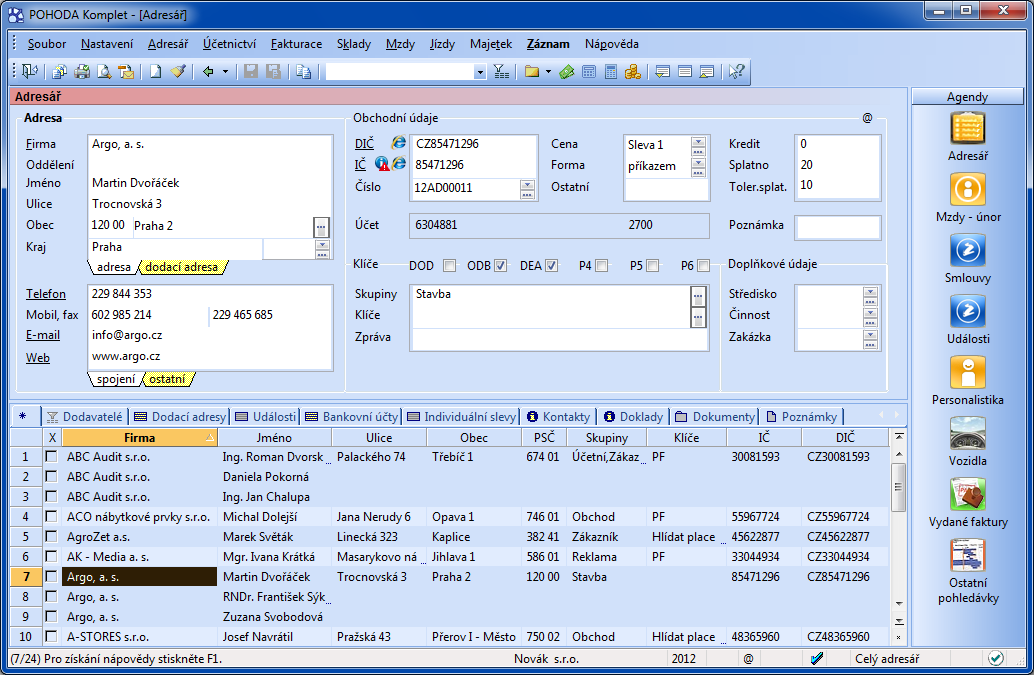This screenshot has height=675, width=1034.
Task: Click the yellow folder icon in toolbar
Action: [532, 71]
